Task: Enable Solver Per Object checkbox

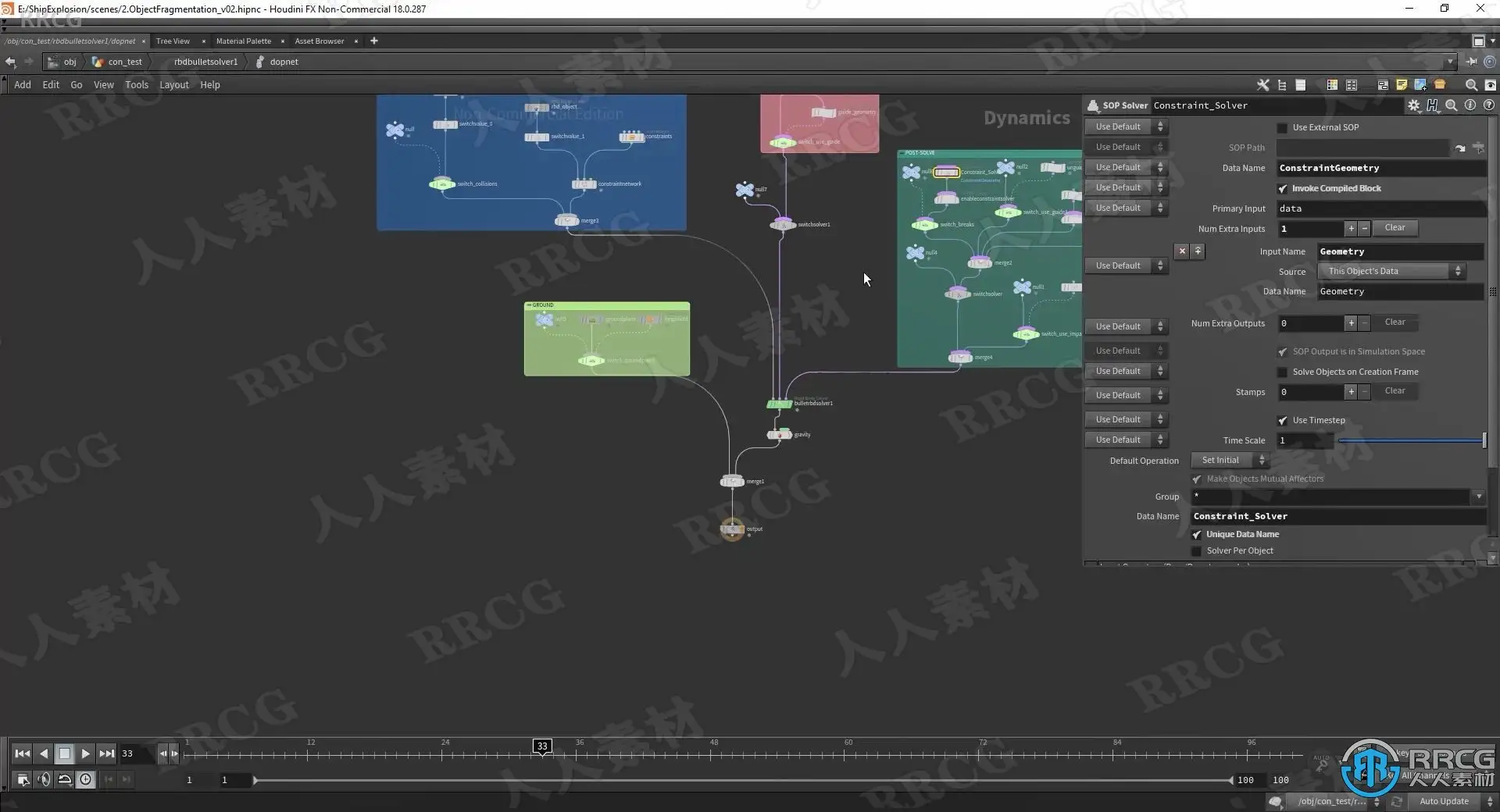Action: (x=1196, y=550)
